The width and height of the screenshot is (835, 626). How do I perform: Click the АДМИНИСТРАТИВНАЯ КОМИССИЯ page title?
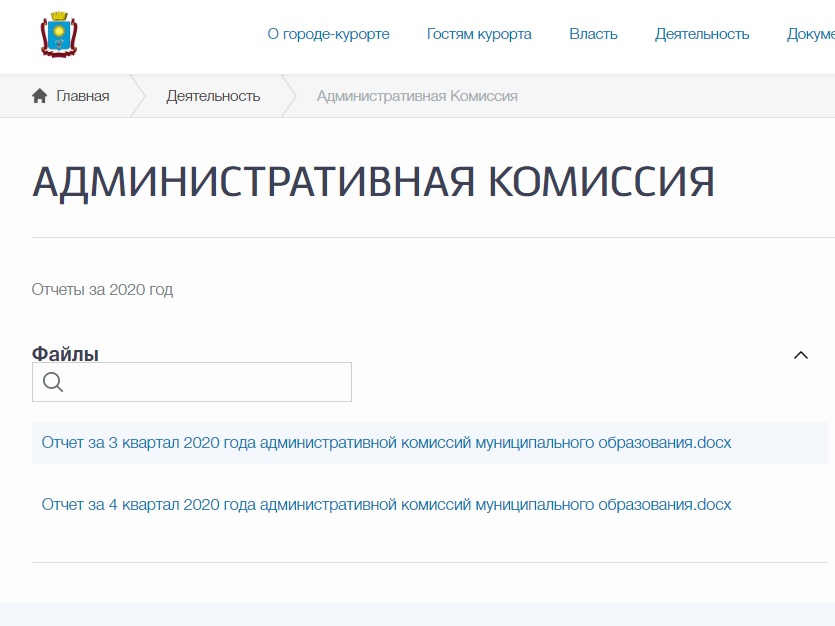coord(373,182)
